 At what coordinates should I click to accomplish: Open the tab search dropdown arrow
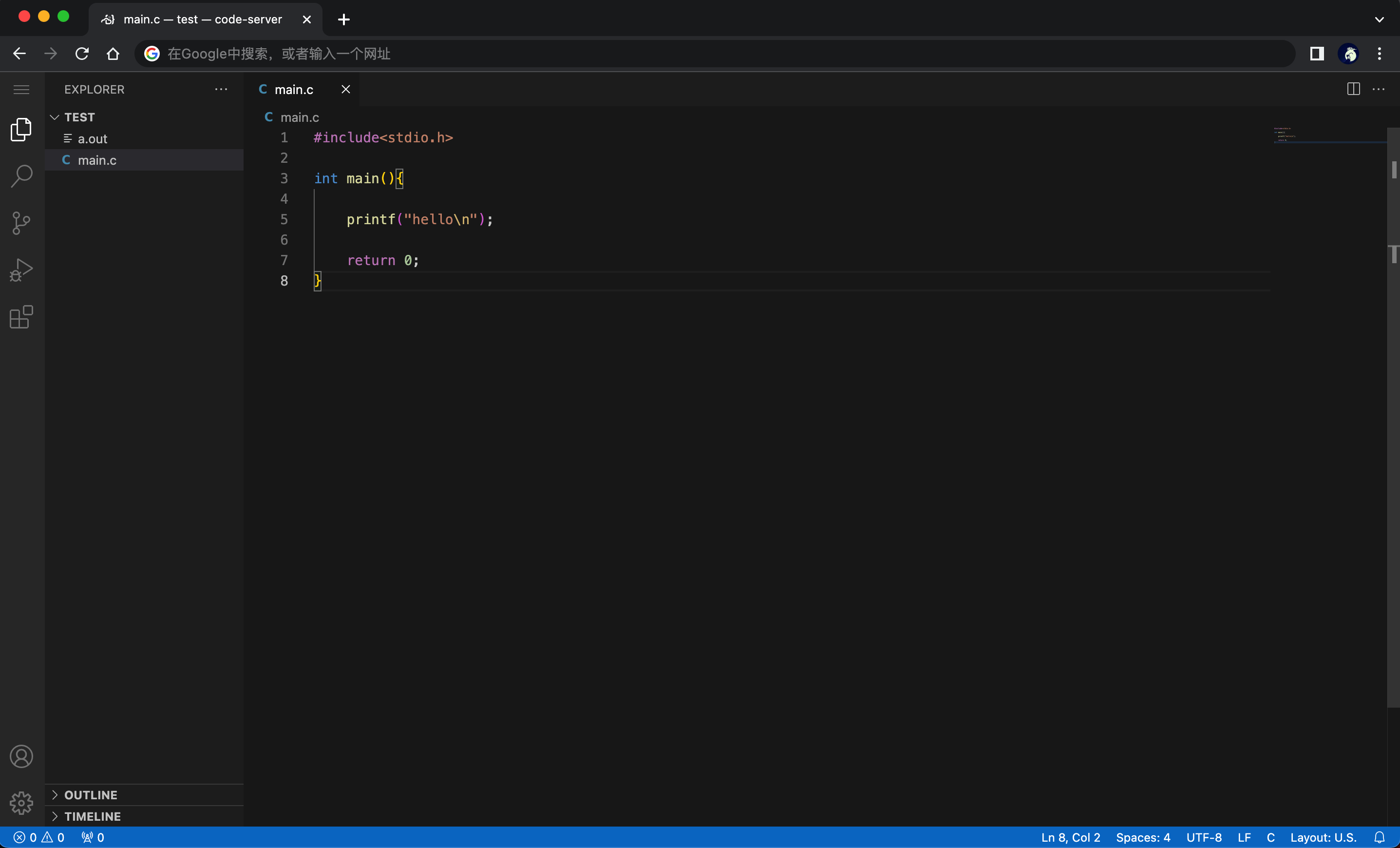[x=1380, y=19]
